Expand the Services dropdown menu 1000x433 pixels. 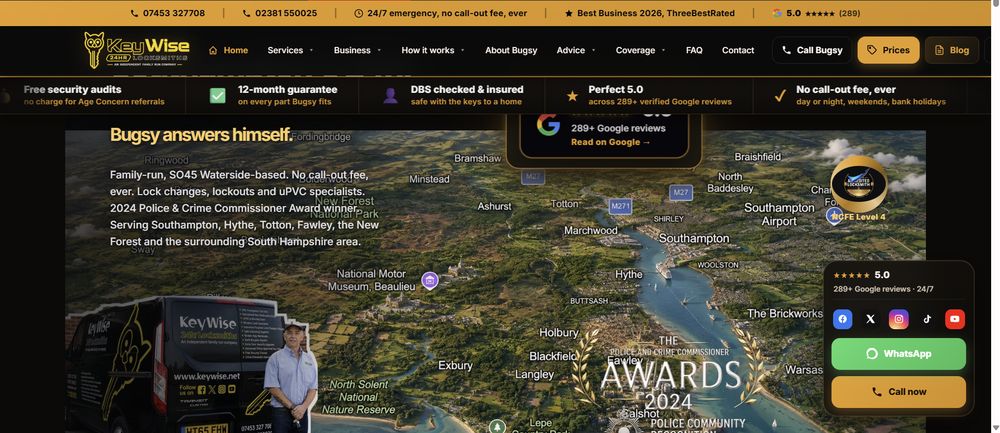click(290, 50)
